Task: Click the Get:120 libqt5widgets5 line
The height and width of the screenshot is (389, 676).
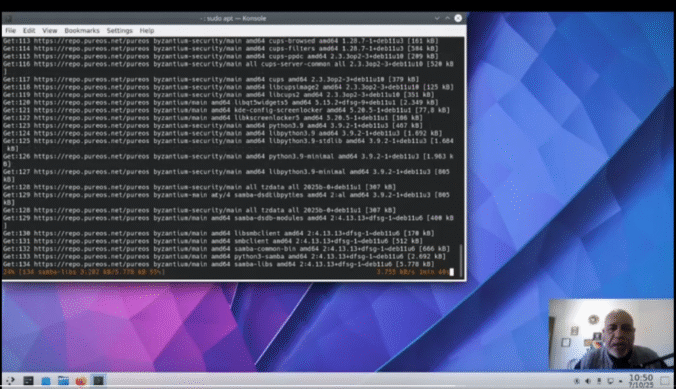Action: [220, 103]
